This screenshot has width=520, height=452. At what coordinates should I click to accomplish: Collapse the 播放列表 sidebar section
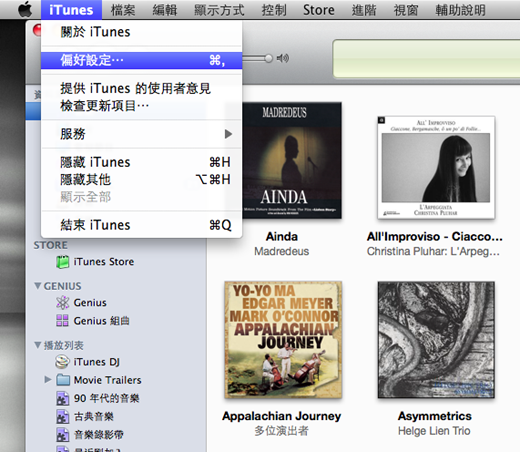pyautogui.click(x=38, y=345)
